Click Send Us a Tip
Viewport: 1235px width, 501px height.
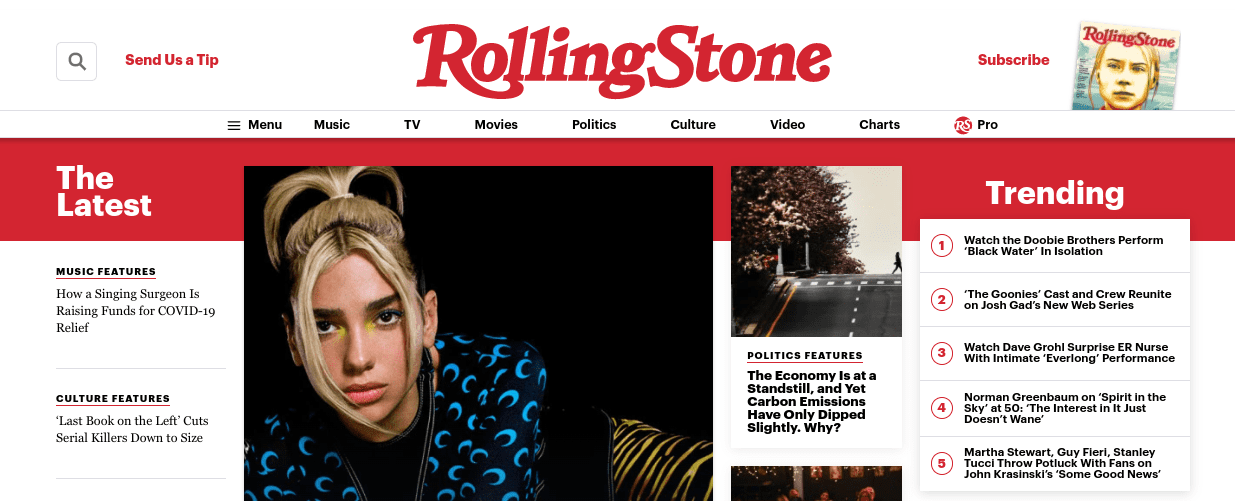172,60
